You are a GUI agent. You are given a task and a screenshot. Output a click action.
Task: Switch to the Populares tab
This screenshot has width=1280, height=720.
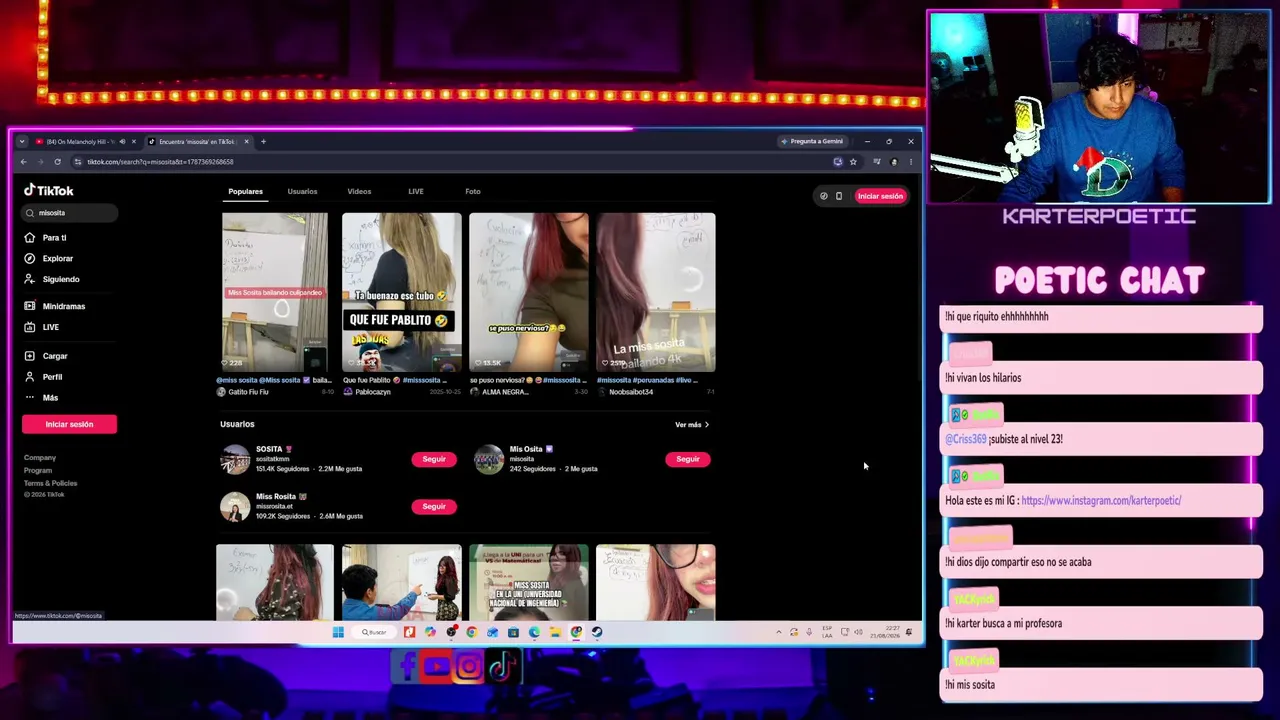pyautogui.click(x=245, y=192)
